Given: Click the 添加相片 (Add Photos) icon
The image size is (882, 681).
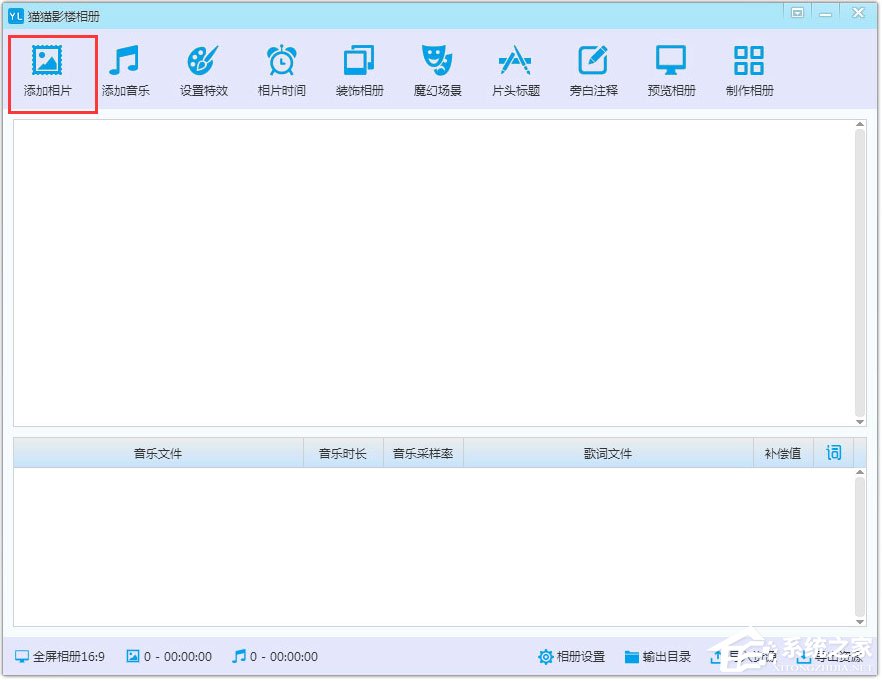Looking at the screenshot, I should 48,71.
